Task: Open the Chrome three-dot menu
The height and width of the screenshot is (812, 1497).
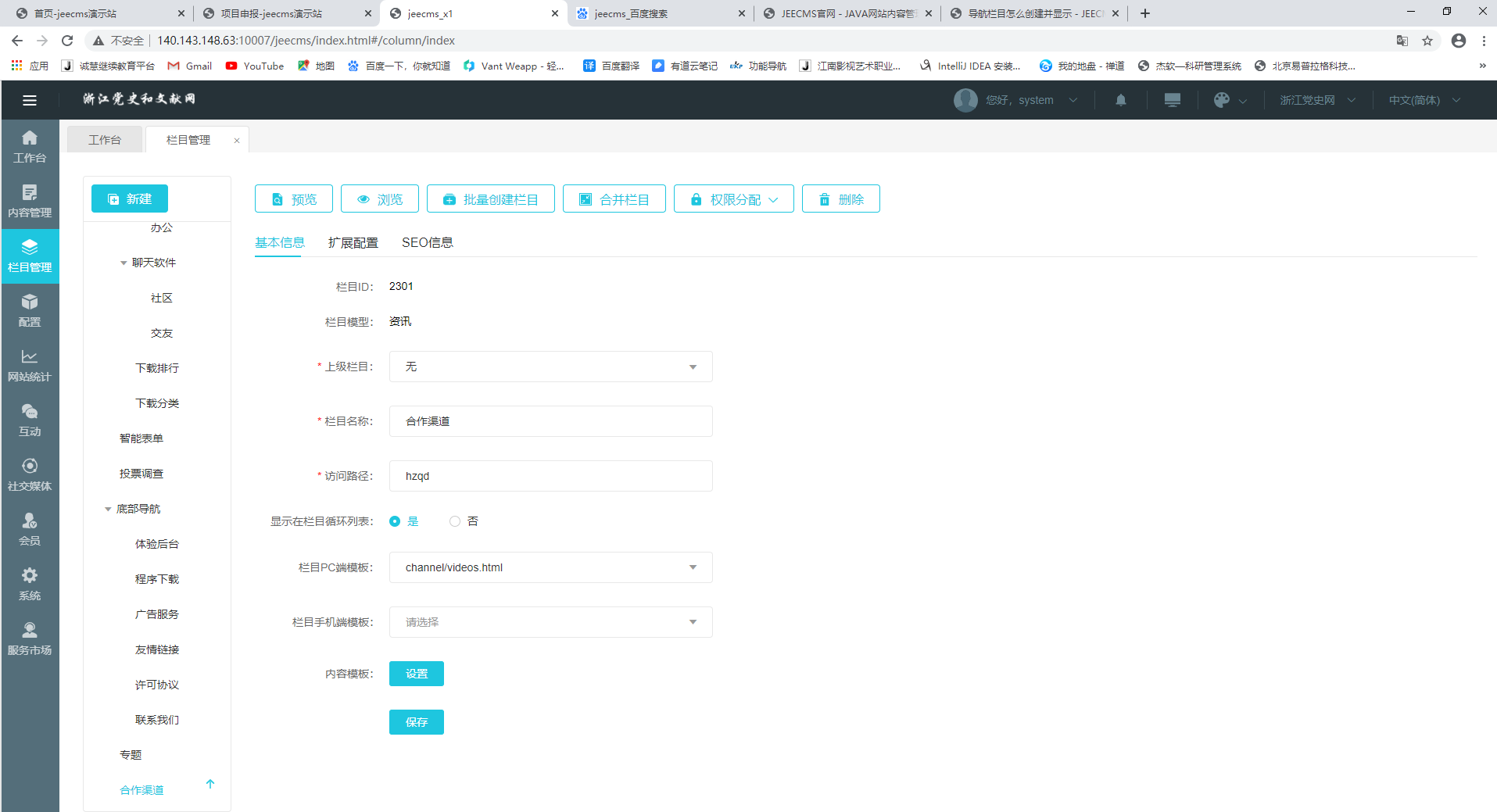Action: pyautogui.click(x=1484, y=41)
